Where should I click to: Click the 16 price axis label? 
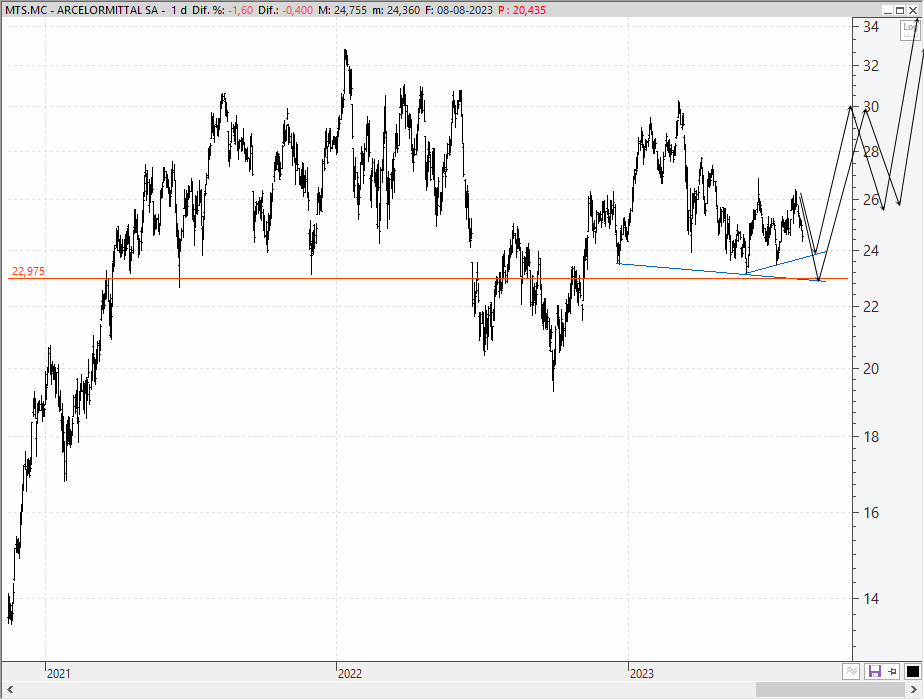(x=871, y=513)
